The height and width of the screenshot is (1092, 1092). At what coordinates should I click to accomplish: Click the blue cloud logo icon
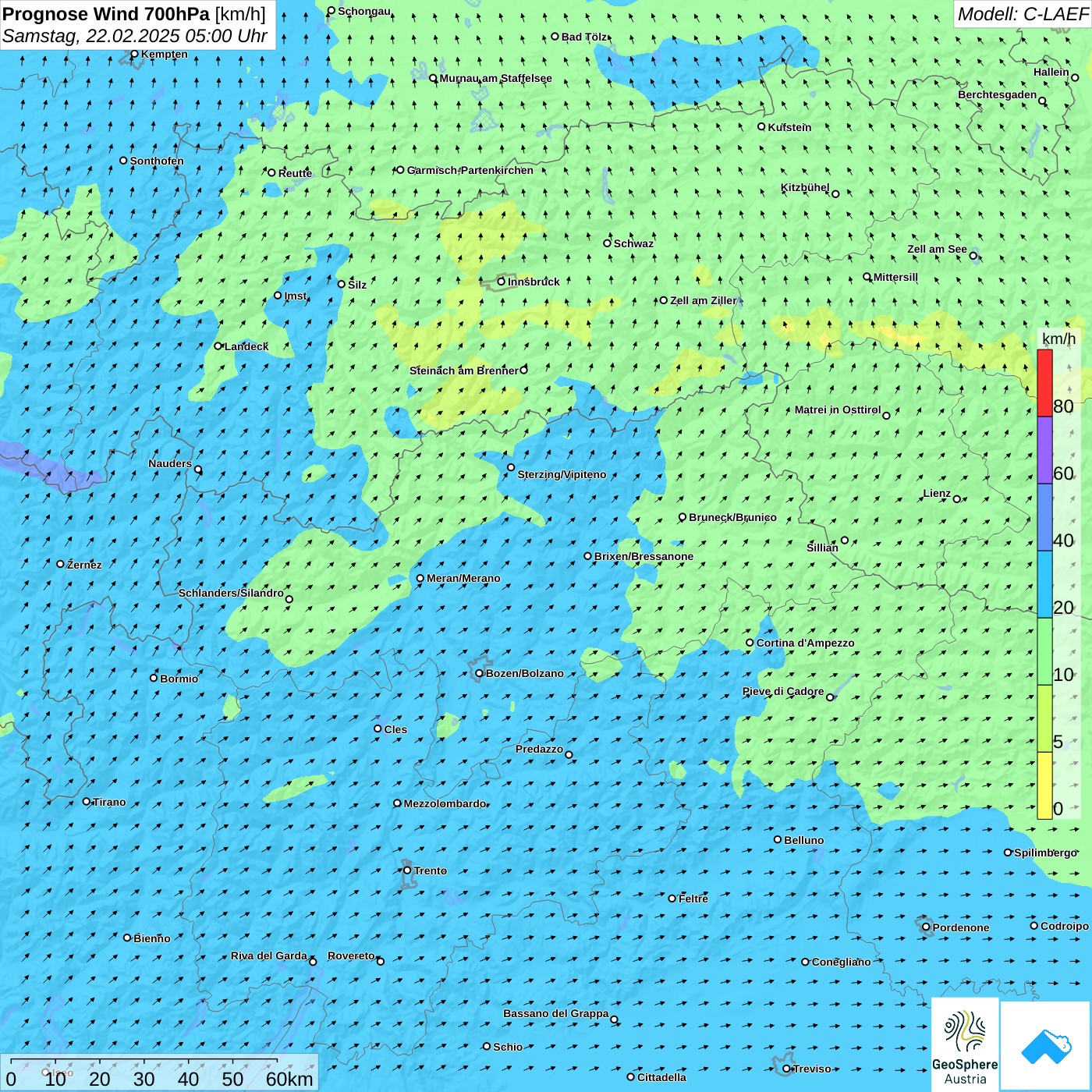(x=1046, y=1045)
